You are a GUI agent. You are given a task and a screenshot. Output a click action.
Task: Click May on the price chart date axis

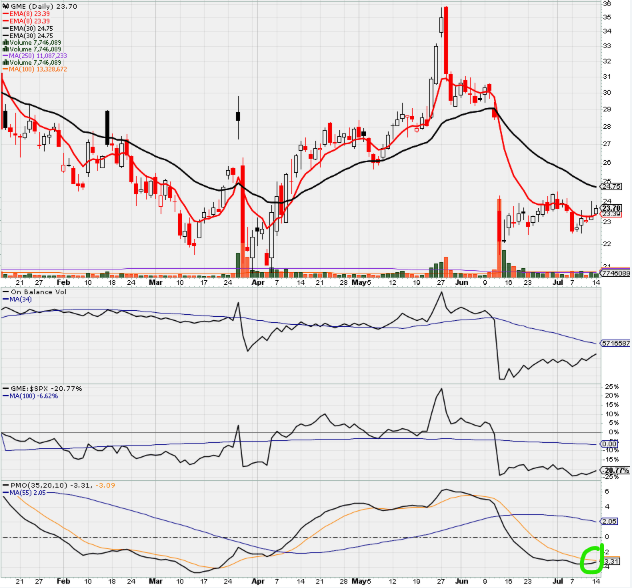click(358, 283)
